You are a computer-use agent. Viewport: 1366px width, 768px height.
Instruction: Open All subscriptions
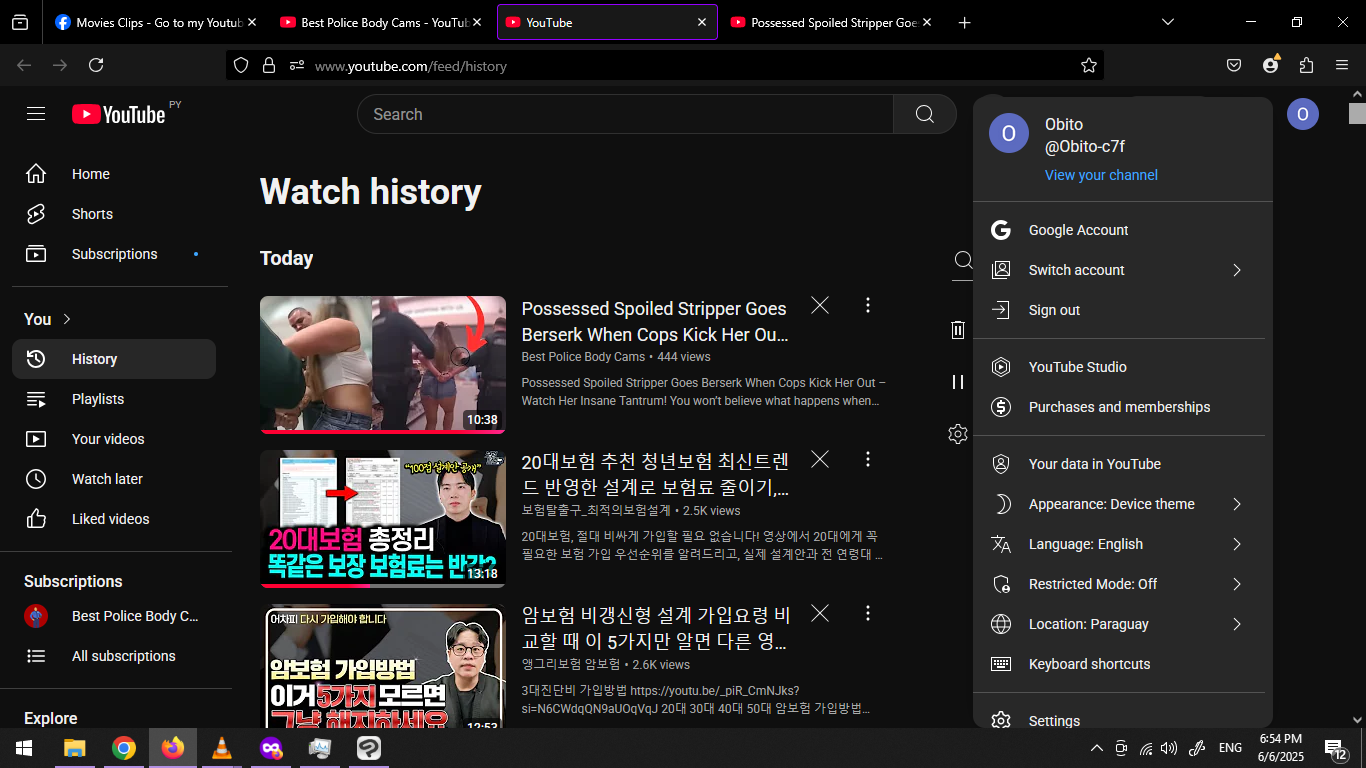(114, 656)
